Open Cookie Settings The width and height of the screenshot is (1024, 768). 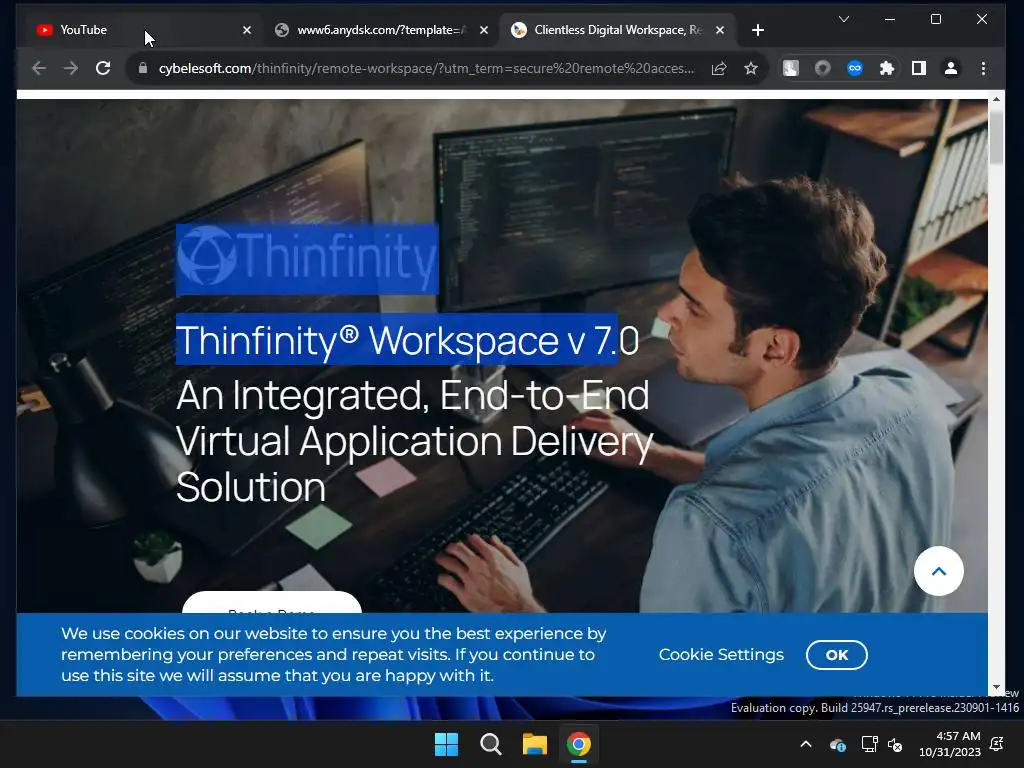721,654
